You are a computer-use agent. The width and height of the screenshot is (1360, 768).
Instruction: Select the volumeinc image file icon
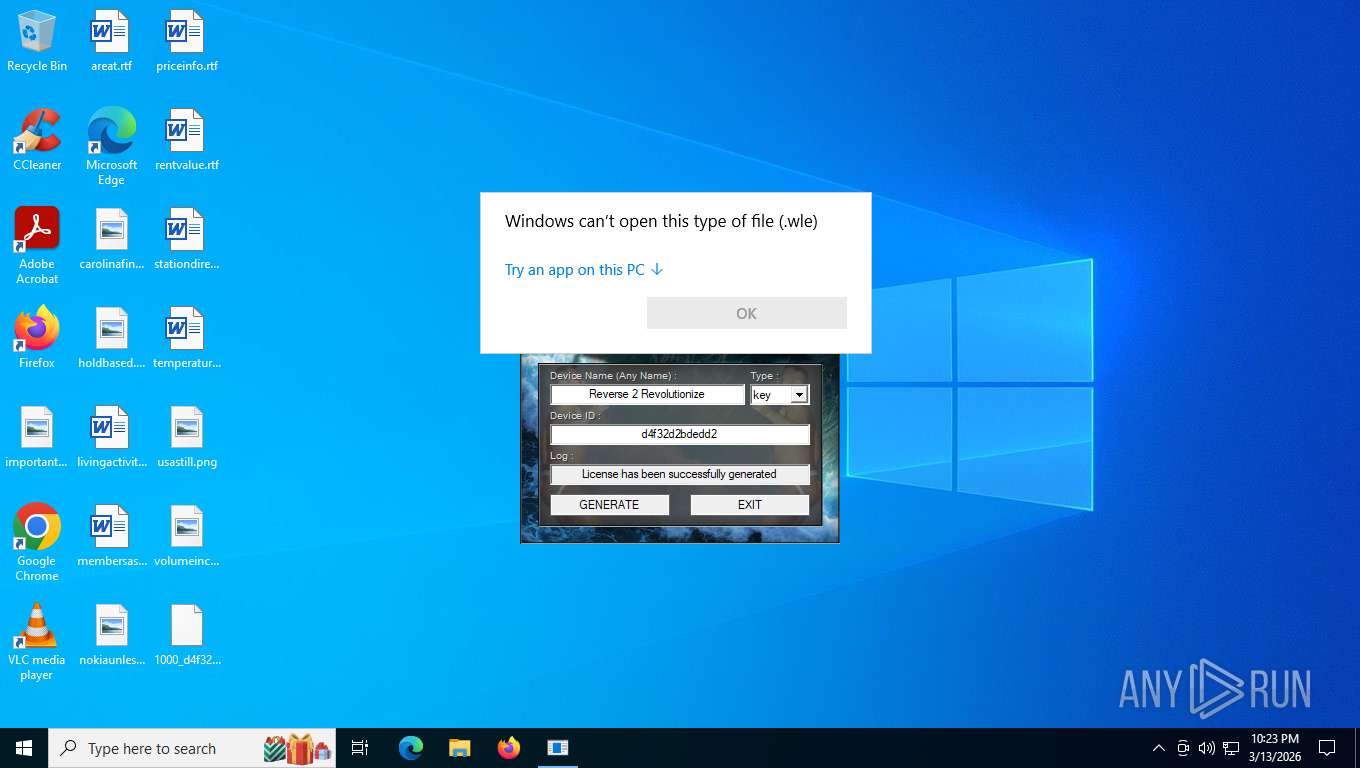[187, 536]
